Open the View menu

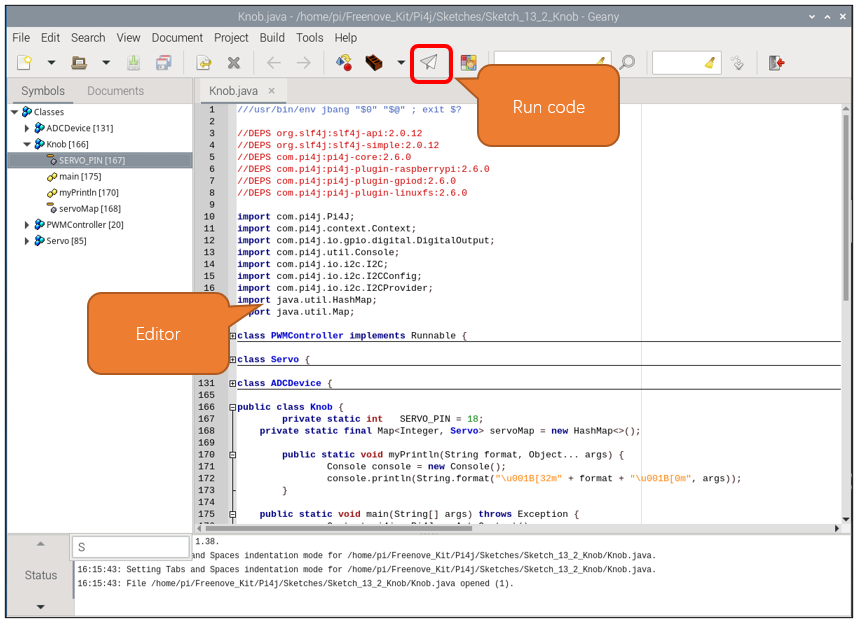(x=128, y=38)
